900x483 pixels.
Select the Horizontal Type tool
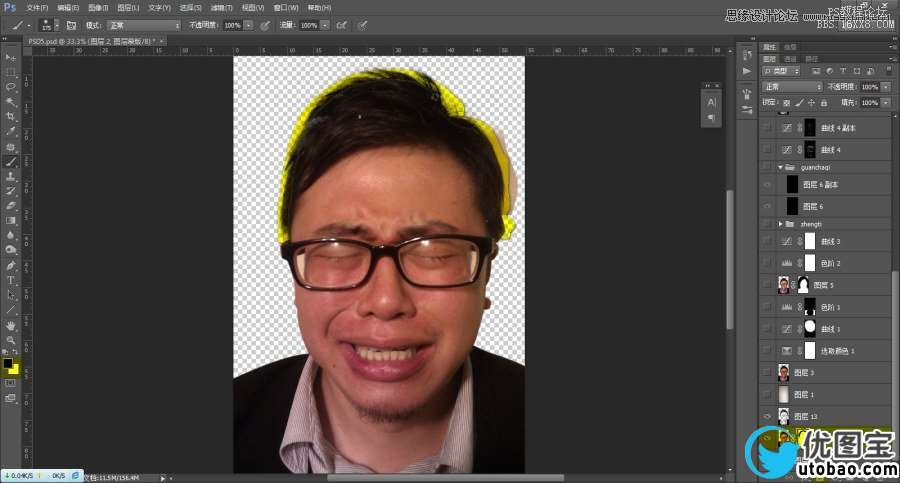(x=11, y=280)
